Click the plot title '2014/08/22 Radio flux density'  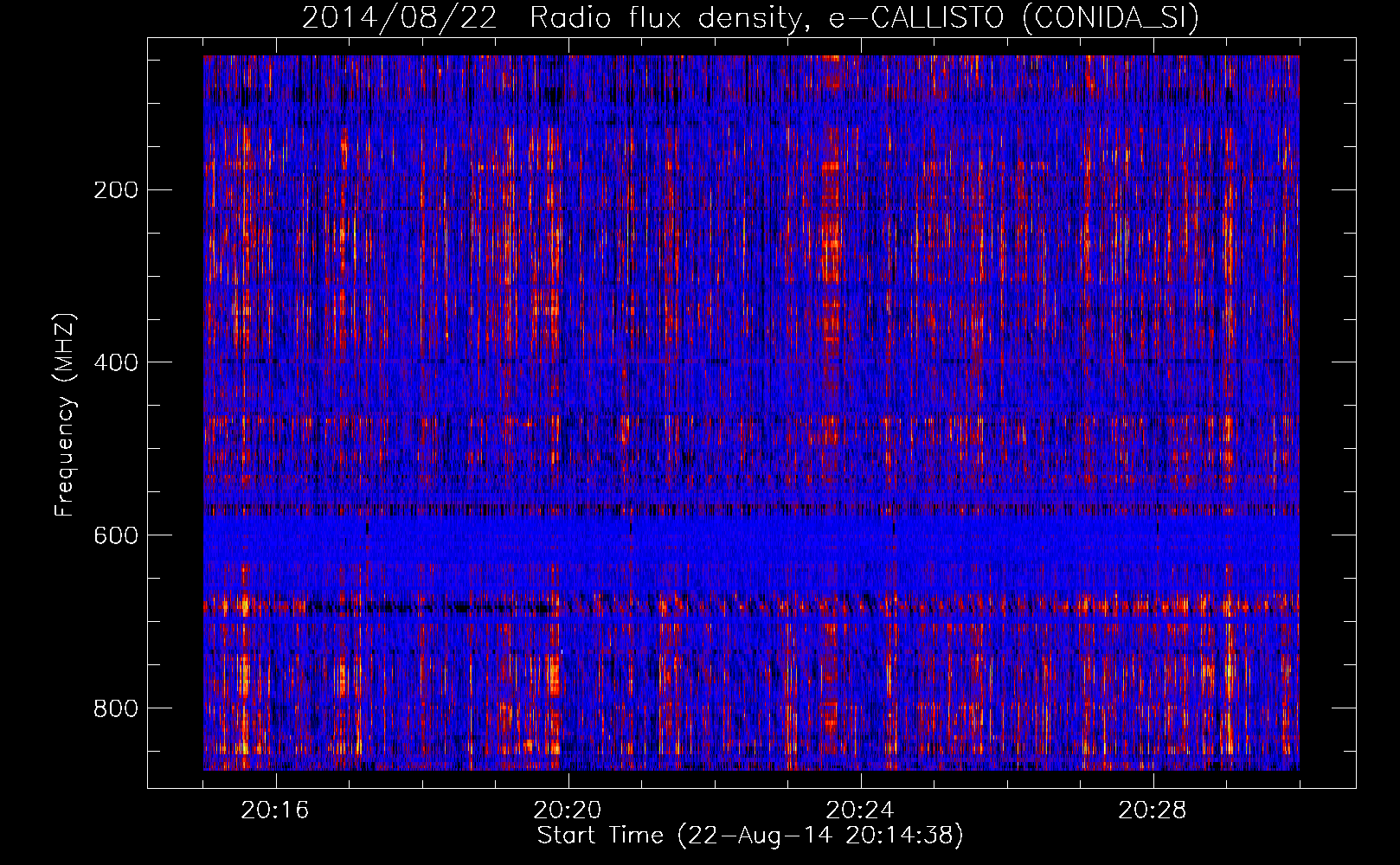pyautogui.click(x=750, y=17)
